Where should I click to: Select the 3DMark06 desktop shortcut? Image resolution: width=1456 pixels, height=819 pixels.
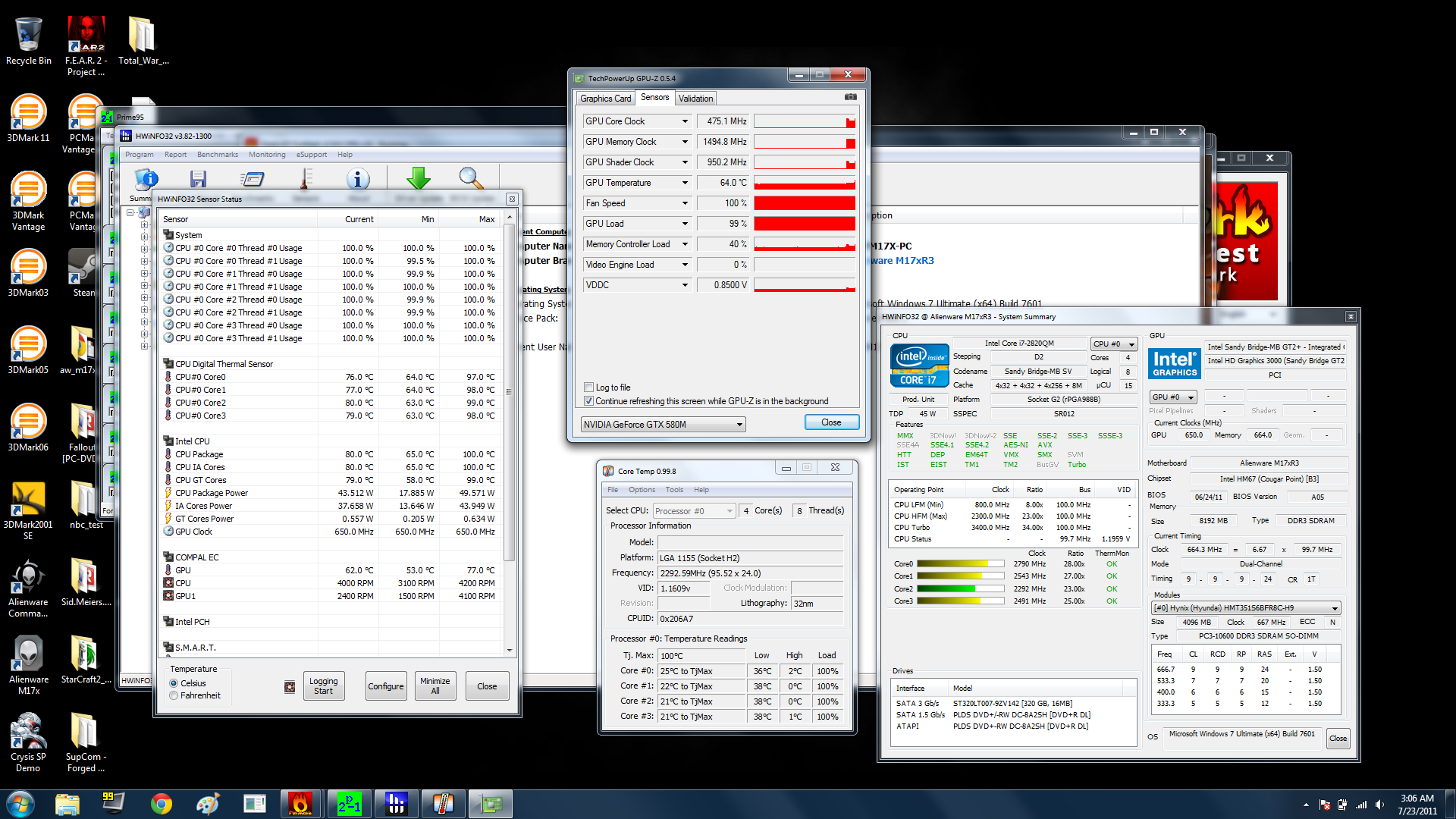(x=28, y=428)
